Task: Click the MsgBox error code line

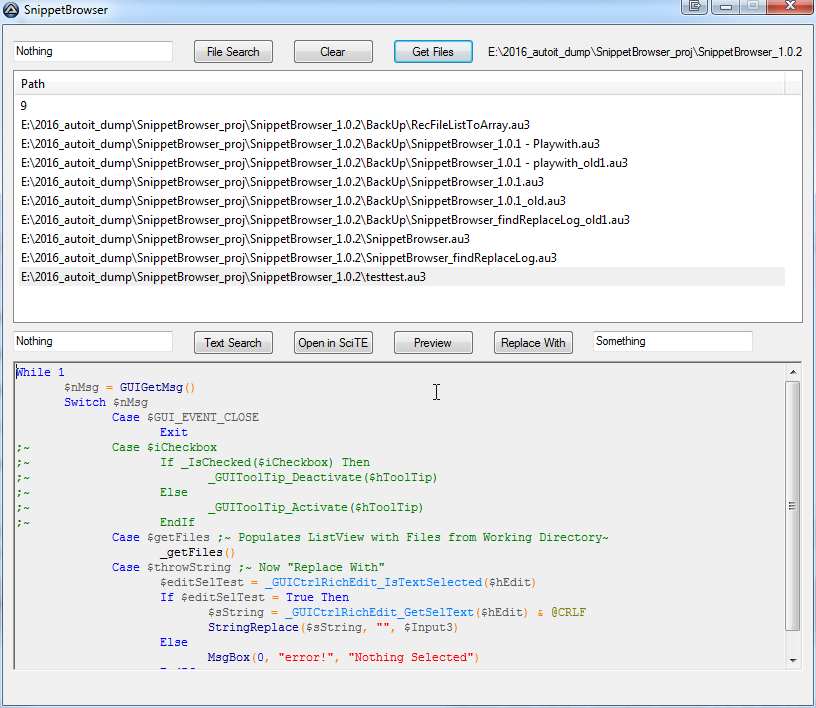Action: [343, 658]
